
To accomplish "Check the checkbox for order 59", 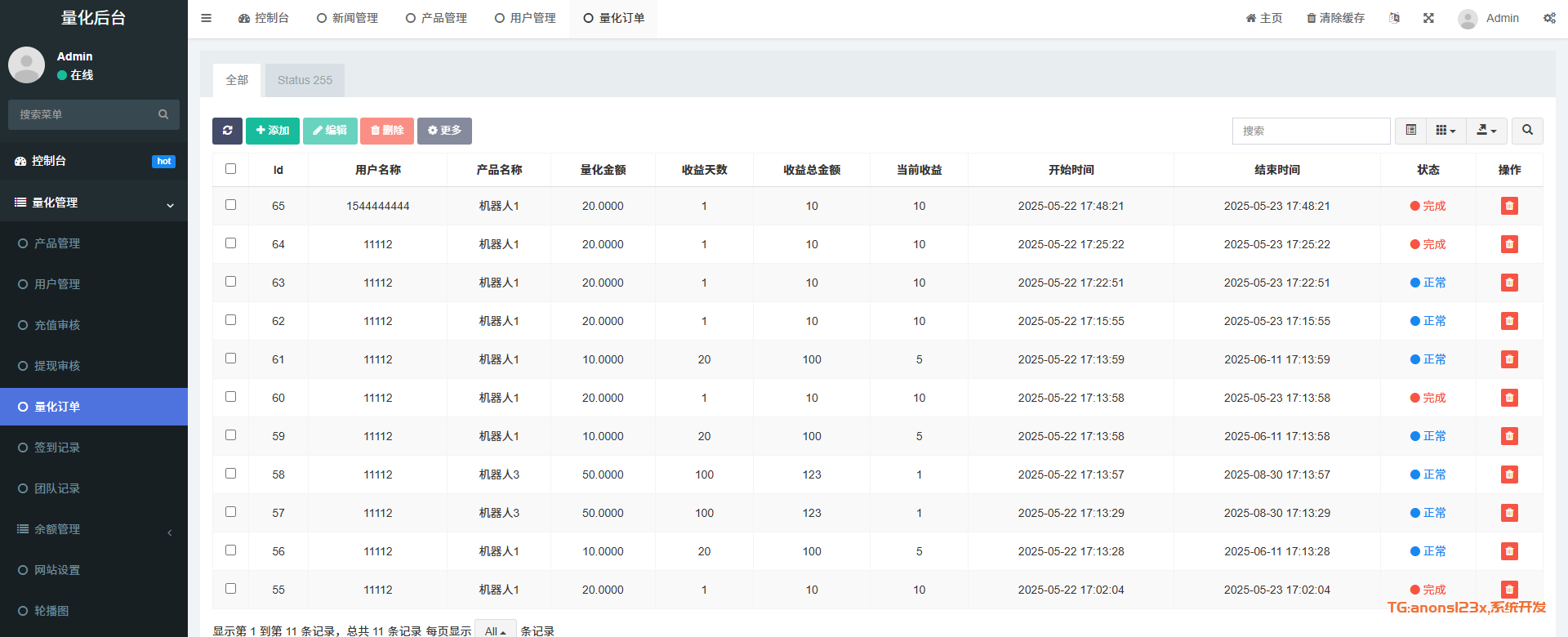I will click(x=230, y=435).
